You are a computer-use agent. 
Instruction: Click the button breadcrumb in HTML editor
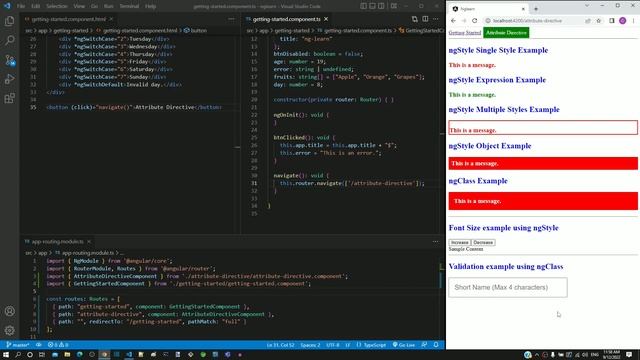196,31
